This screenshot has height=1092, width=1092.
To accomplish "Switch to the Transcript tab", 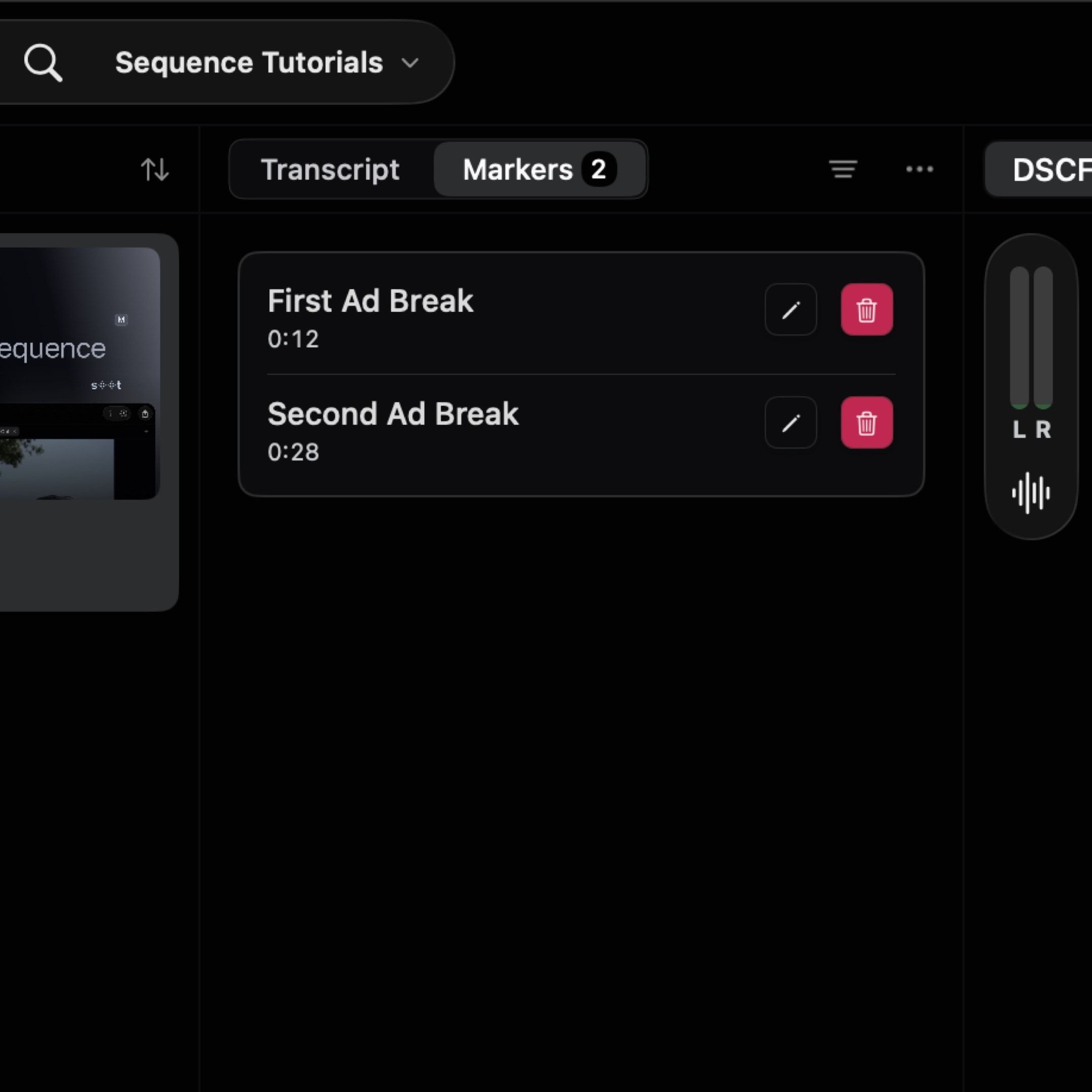I will pos(330,169).
